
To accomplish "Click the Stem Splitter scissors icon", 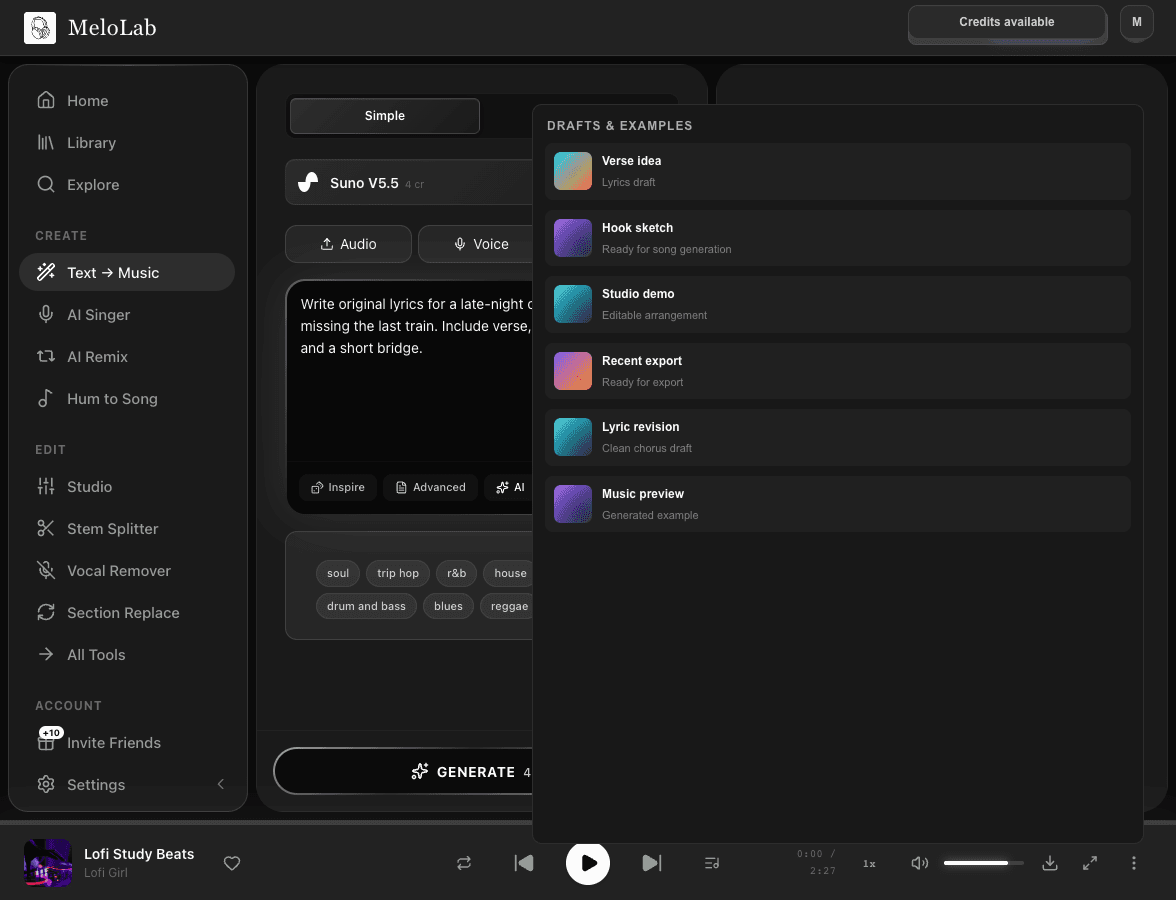I will 46,528.
